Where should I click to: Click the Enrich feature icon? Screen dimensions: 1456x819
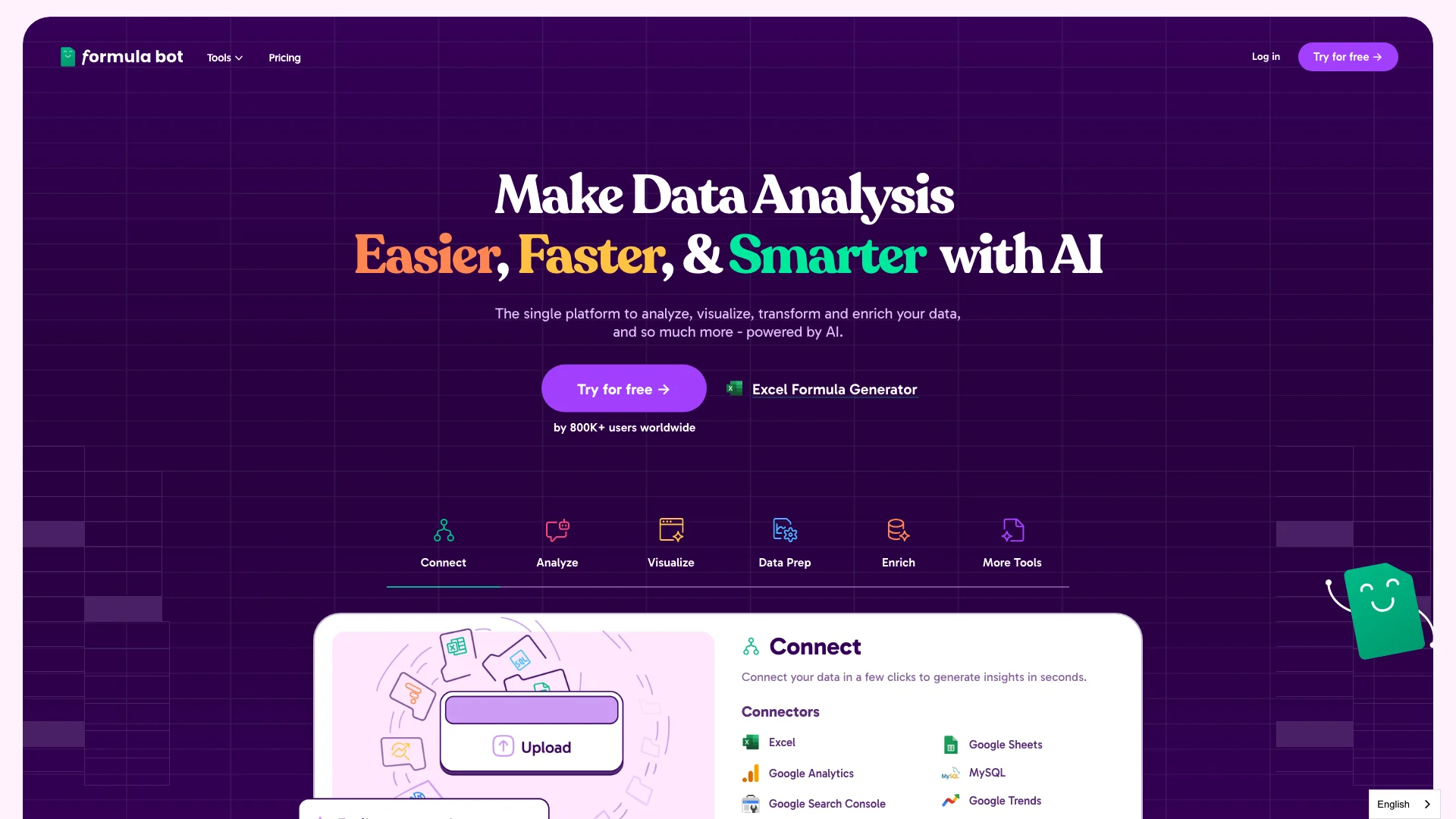898,530
